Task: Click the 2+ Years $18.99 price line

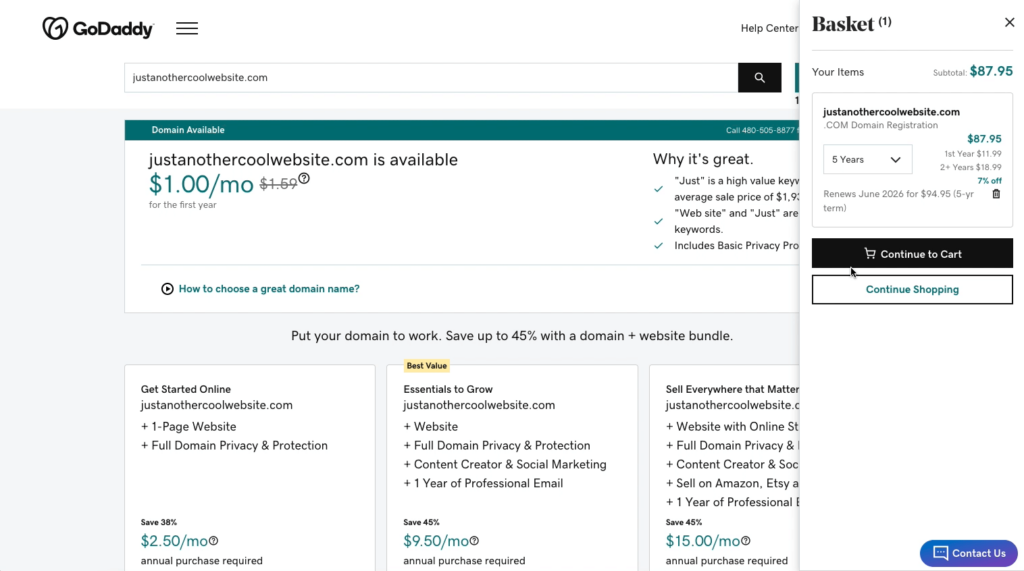Action: [970, 167]
